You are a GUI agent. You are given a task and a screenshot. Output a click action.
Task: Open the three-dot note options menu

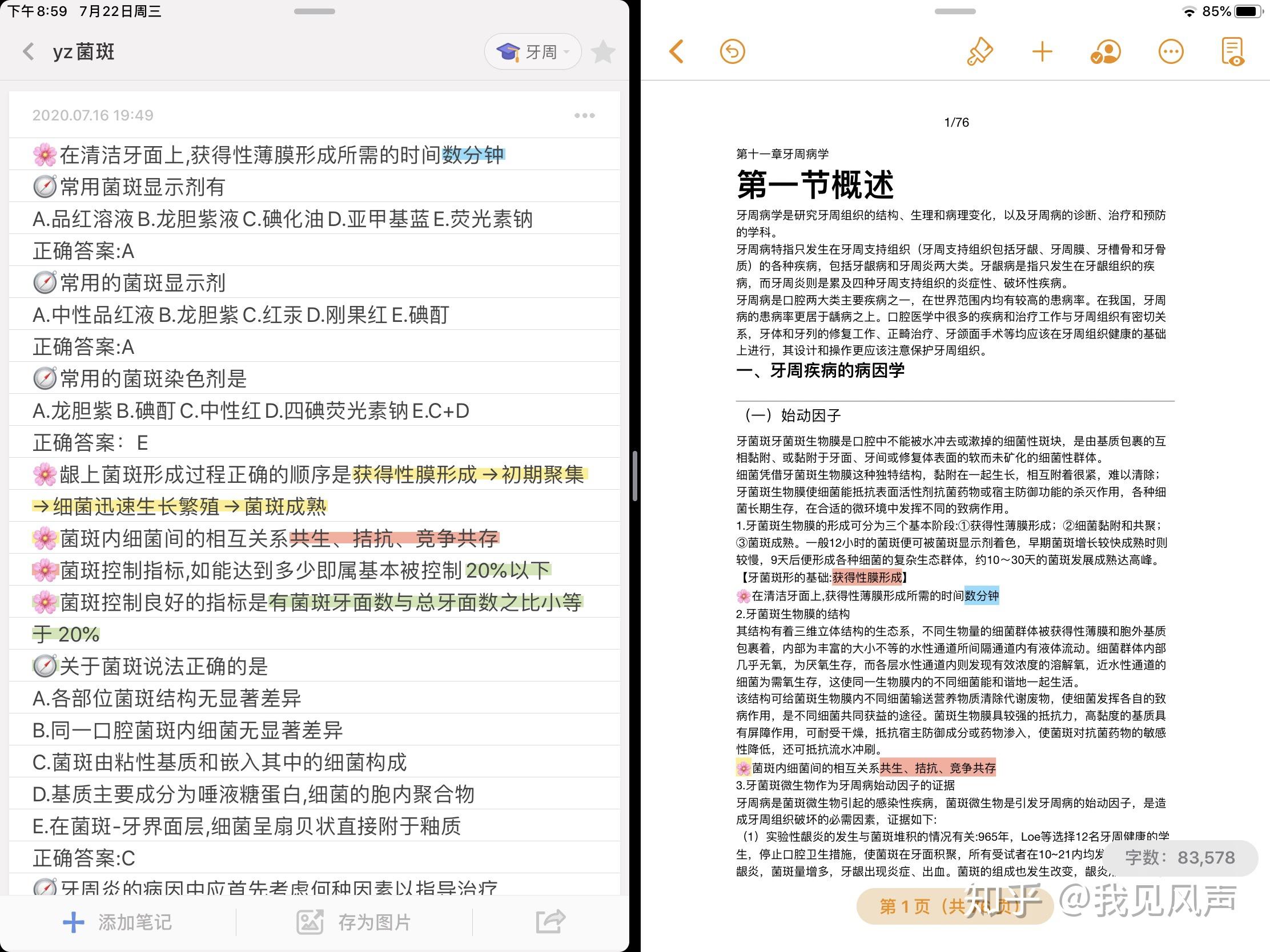point(584,115)
